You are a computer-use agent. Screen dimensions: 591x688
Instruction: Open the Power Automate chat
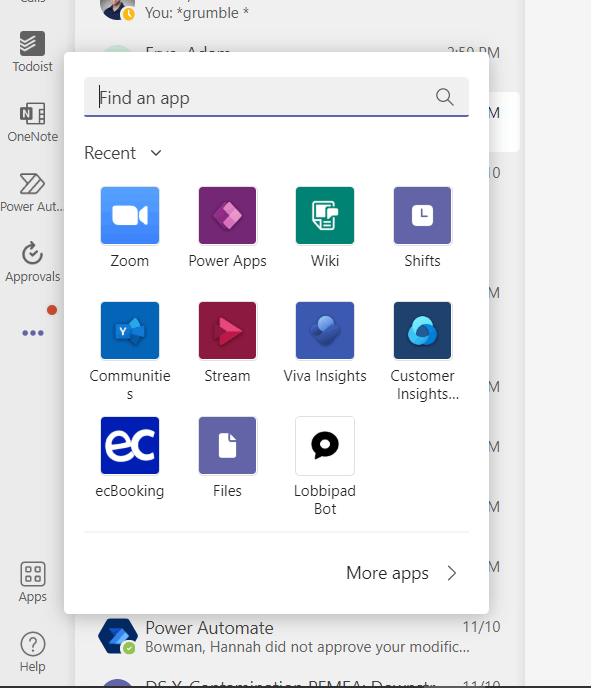[x=299, y=637]
